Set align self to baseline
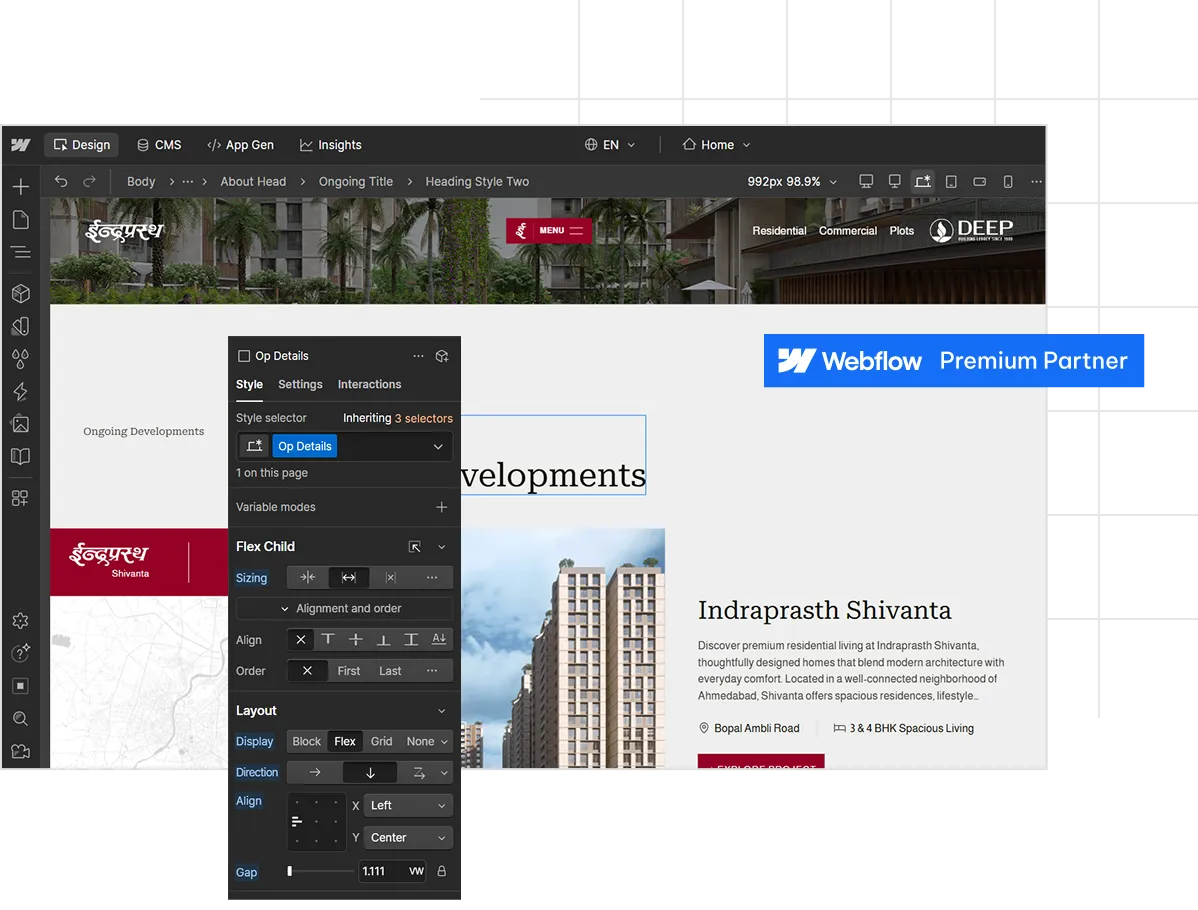 439,640
